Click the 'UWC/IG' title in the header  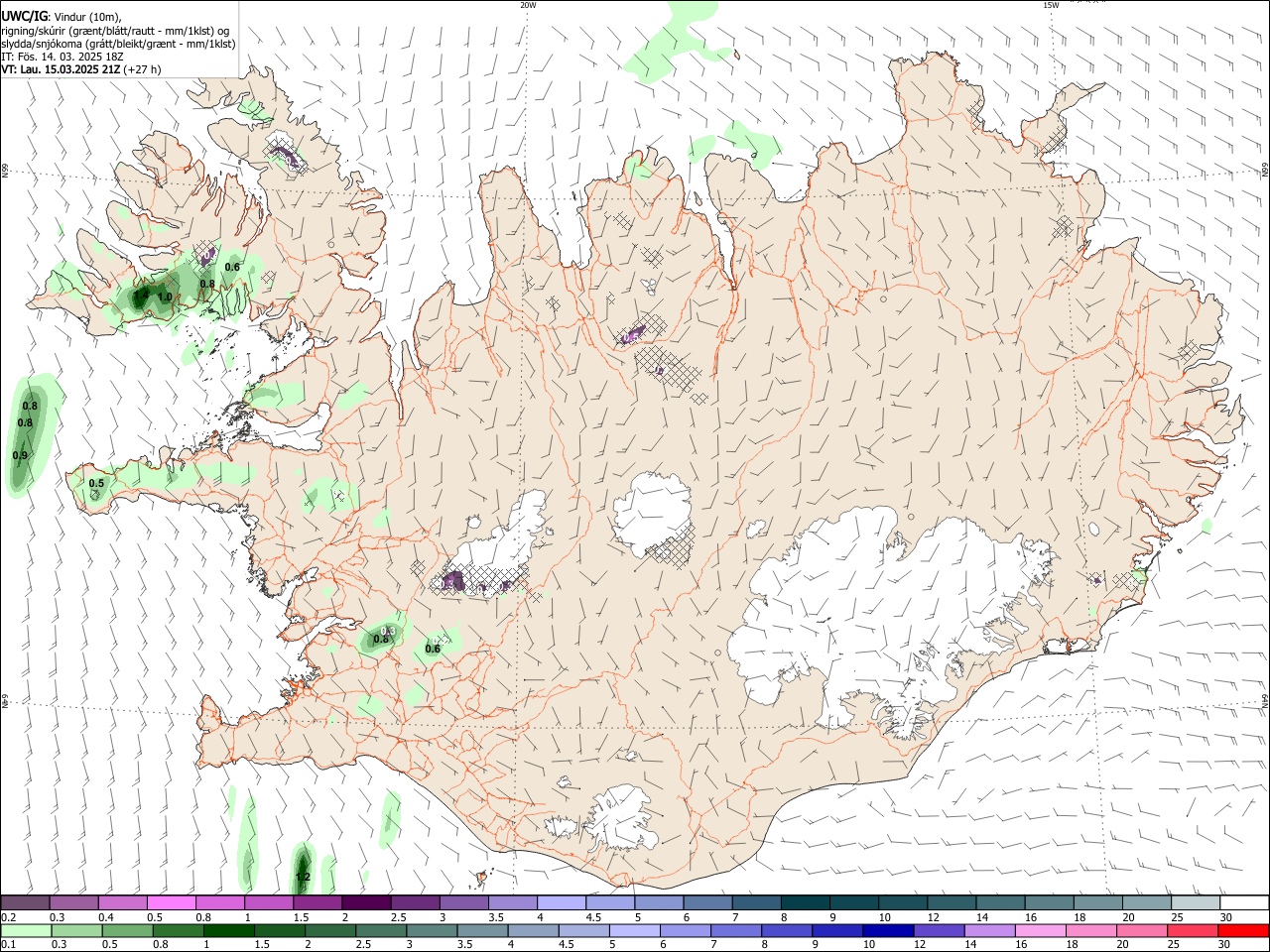click(x=24, y=16)
